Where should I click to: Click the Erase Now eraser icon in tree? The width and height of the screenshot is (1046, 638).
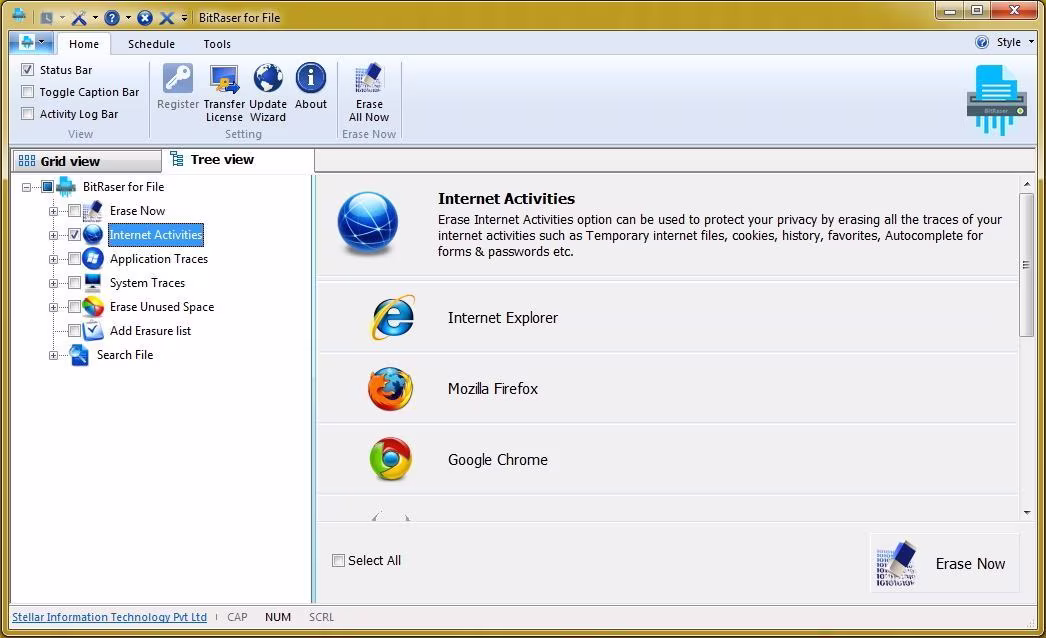point(93,210)
